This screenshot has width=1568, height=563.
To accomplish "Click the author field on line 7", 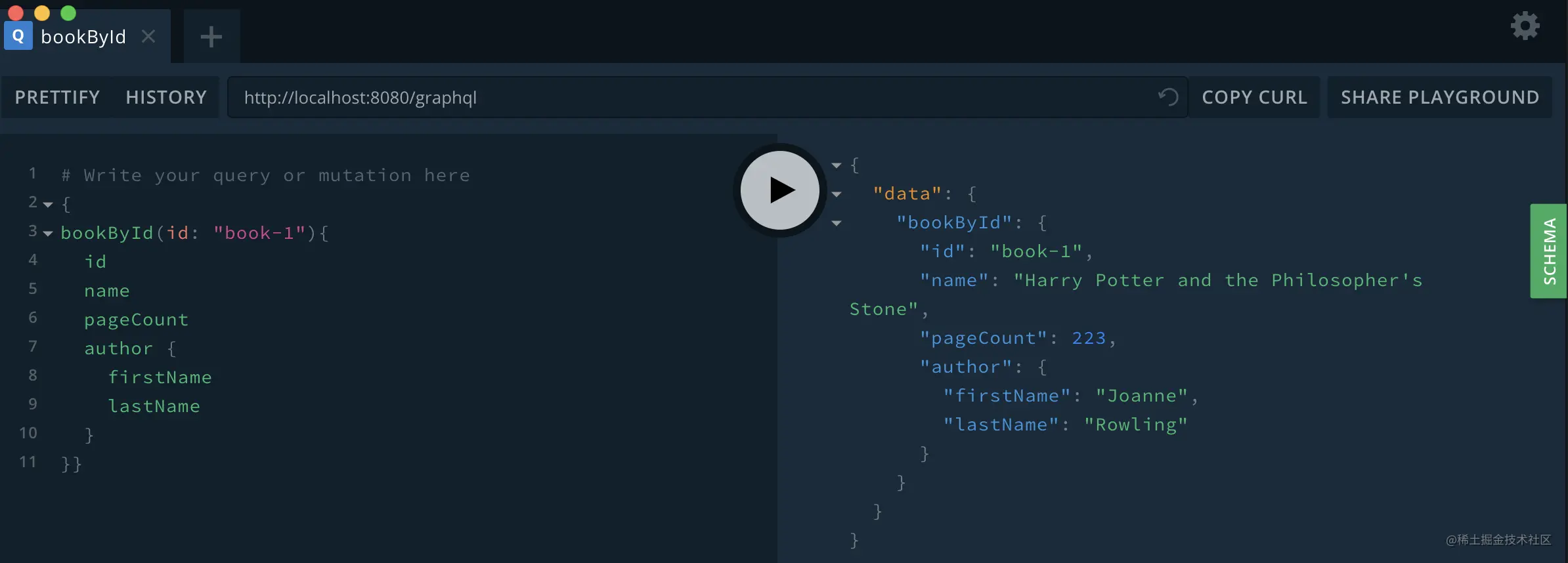I will click(x=118, y=348).
